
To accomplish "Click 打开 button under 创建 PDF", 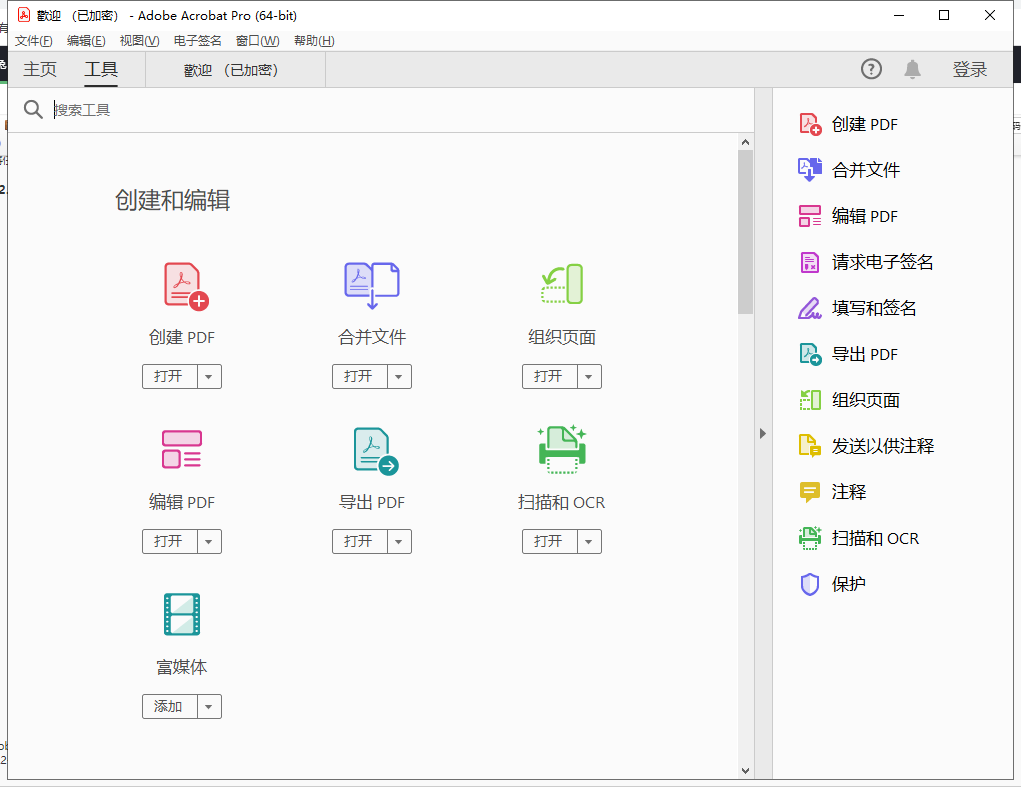I will click(169, 376).
